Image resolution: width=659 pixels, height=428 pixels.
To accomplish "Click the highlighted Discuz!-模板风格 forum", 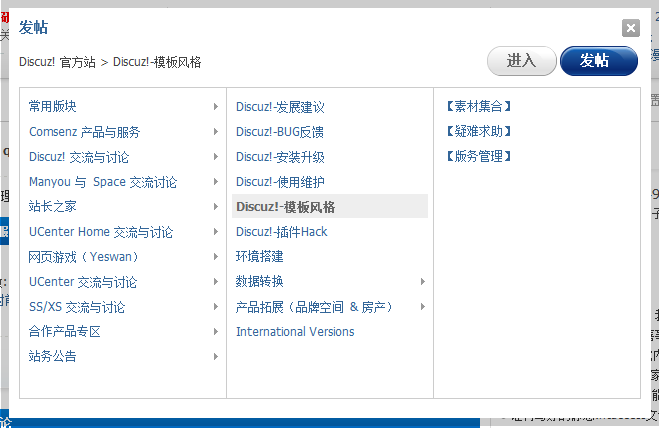I will click(330, 206).
